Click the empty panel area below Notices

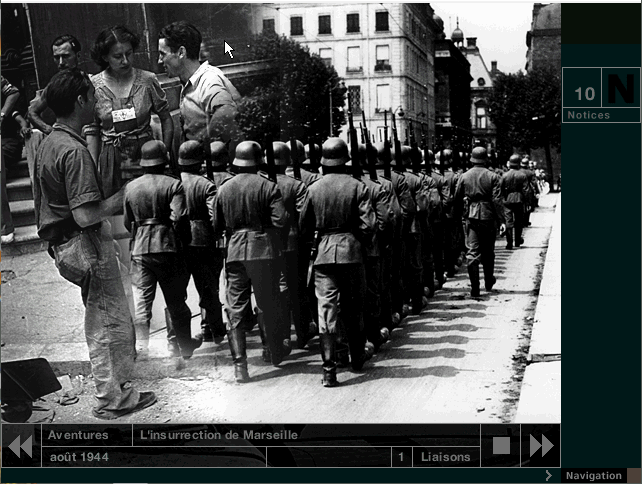coord(600,280)
